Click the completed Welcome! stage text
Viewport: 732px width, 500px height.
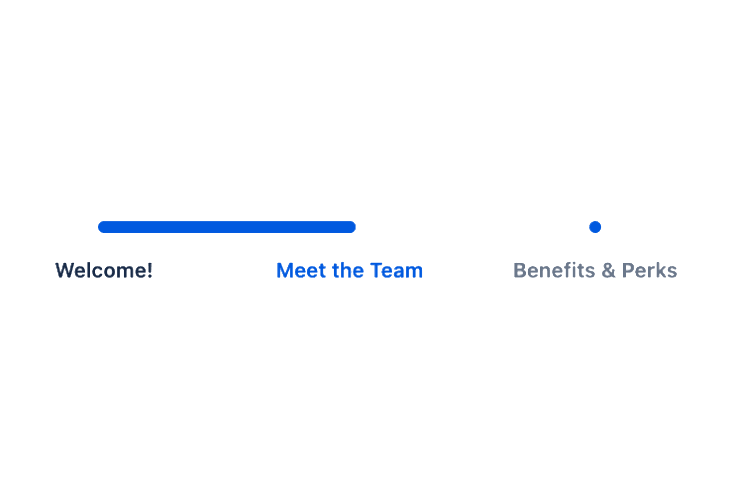(104, 270)
